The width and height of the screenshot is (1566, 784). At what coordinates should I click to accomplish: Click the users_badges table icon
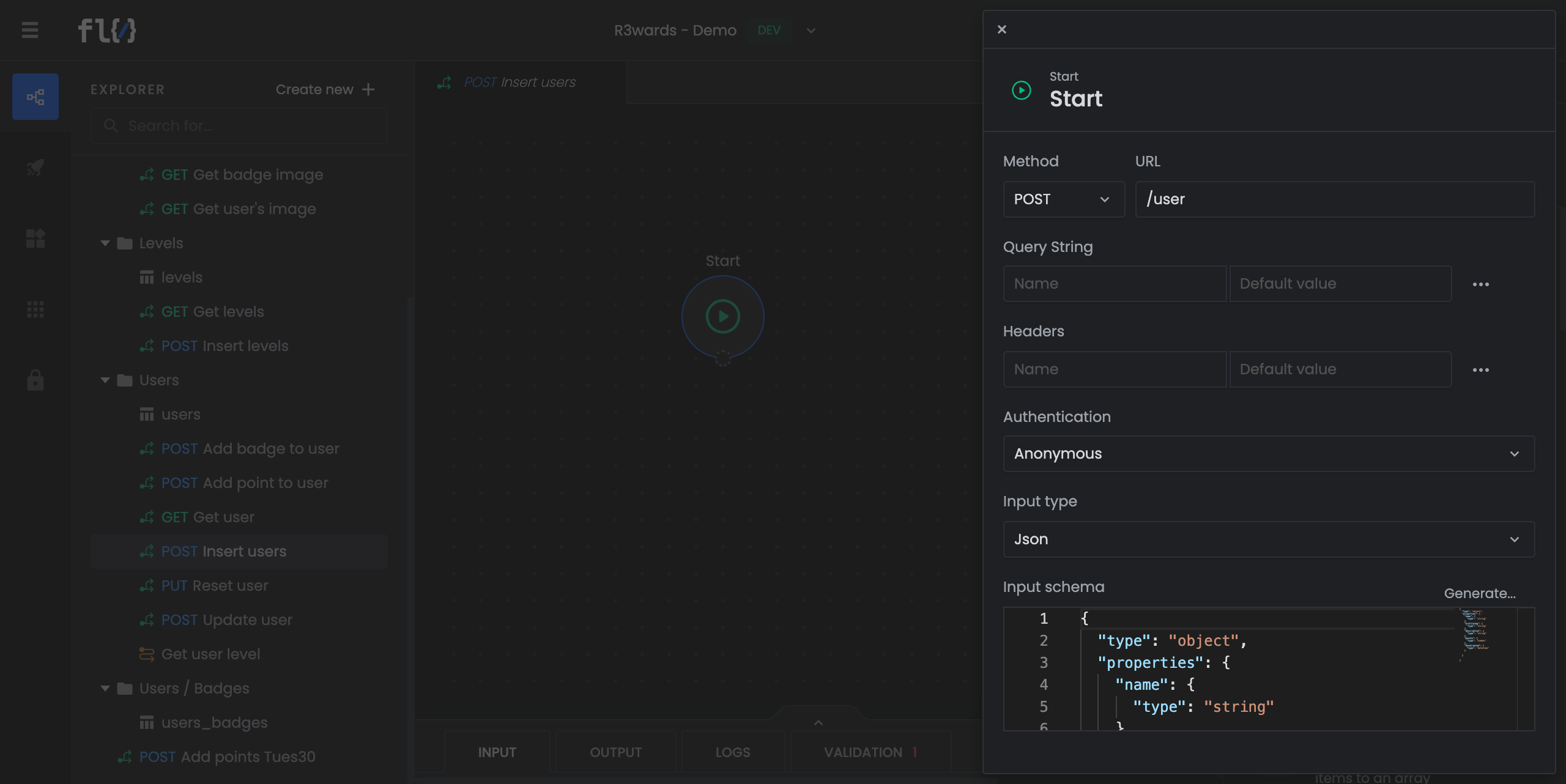click(147, 723)
